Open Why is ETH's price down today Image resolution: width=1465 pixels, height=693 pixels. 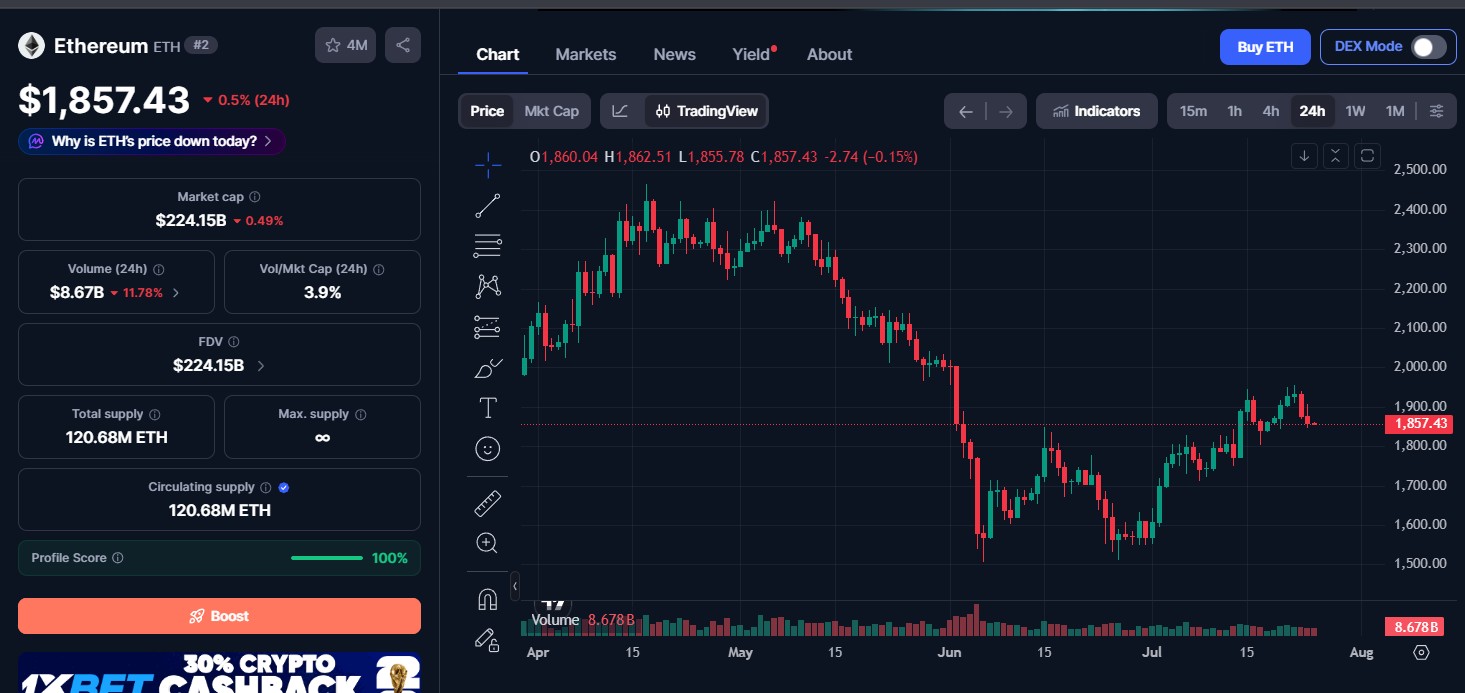[152, 141]
